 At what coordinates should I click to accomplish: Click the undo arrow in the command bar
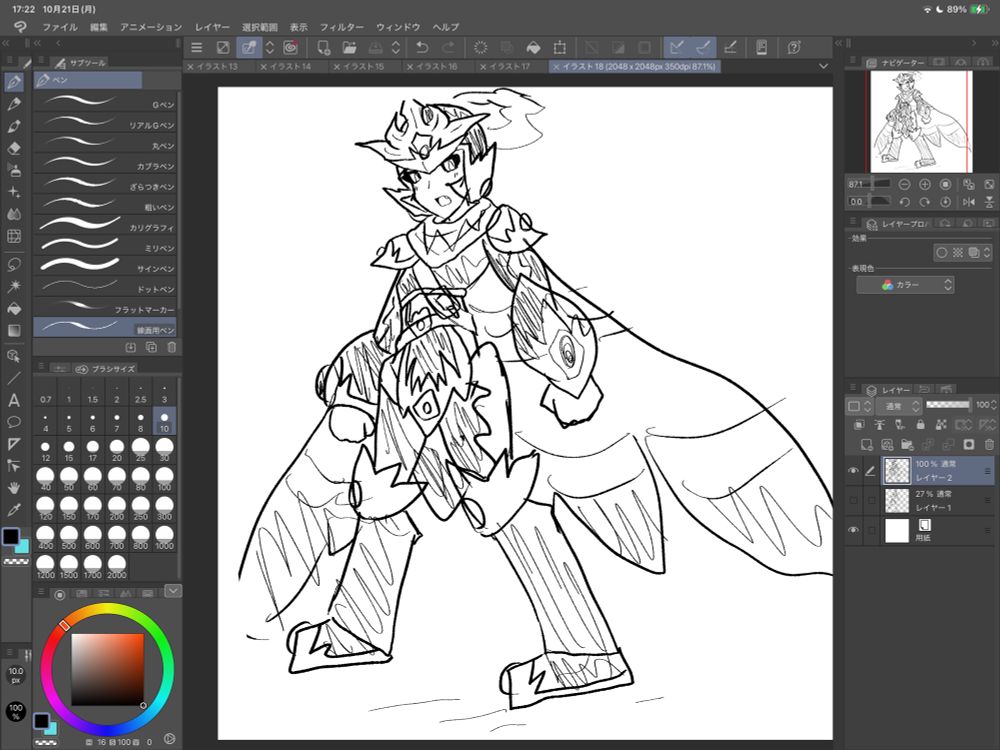422,47
